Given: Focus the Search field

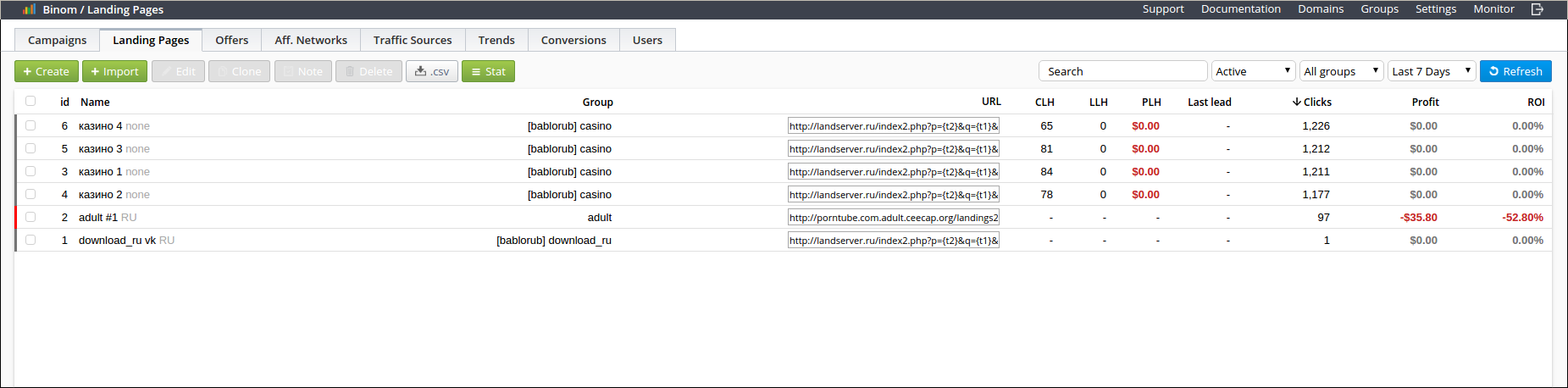Looking at the screenshot, I should pos(1122,71).
